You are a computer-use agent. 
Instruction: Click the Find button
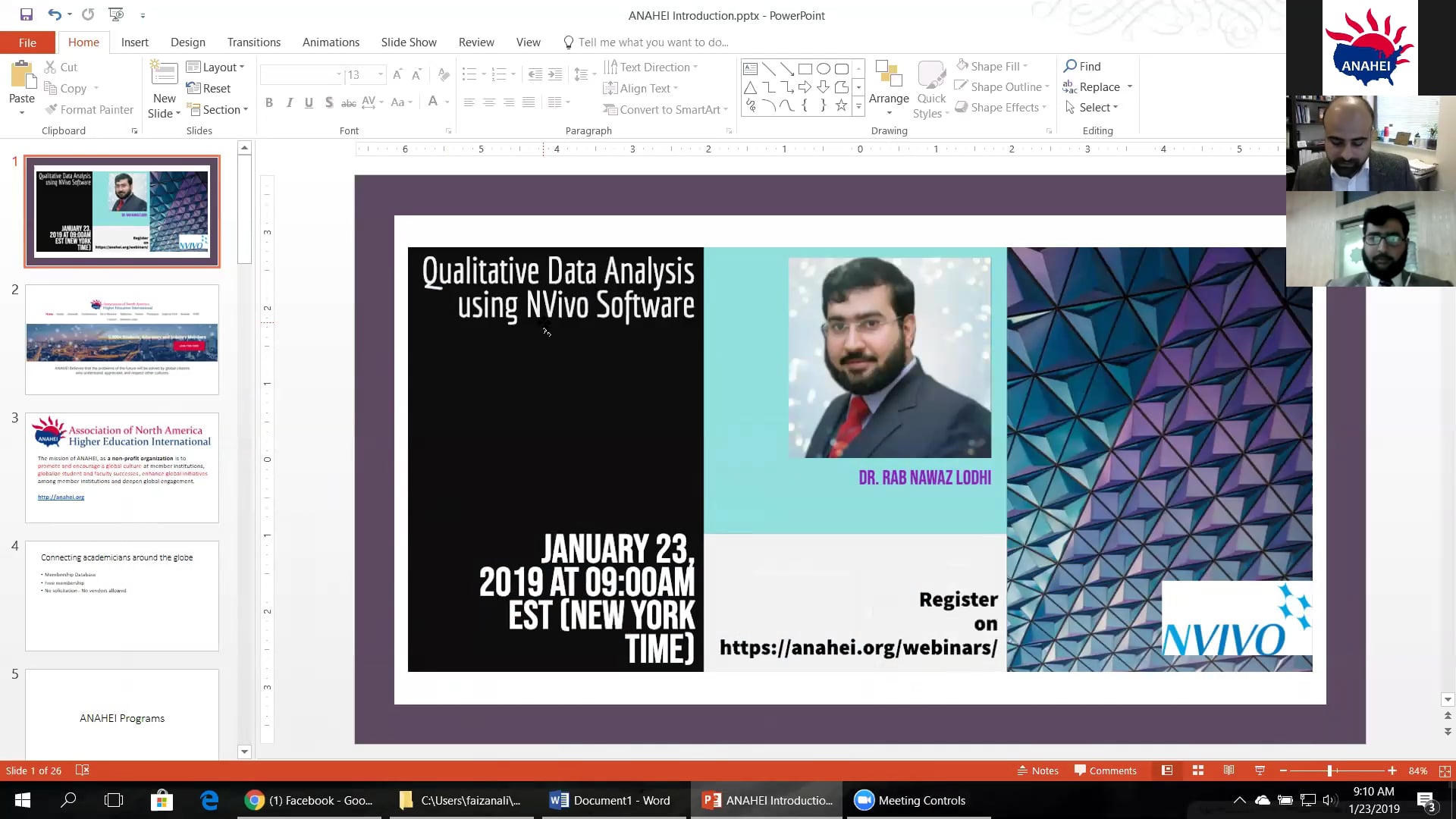[1082, 66]
